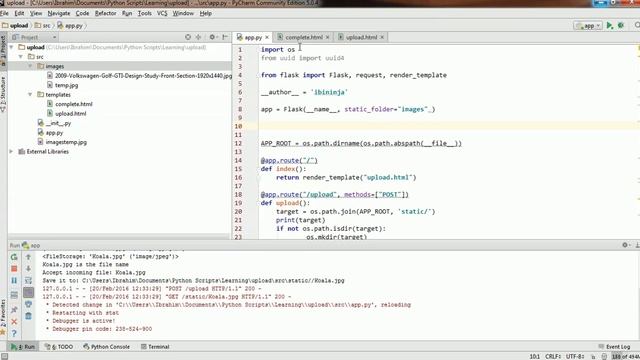Open help with the question mark icon

tap(14, 333)
